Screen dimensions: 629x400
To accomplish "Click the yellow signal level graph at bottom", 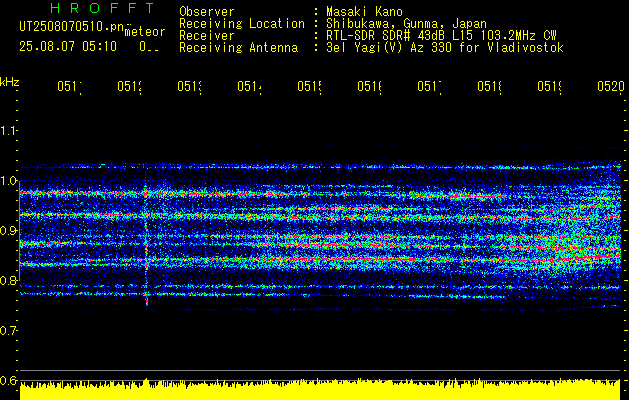I will [320, 389].
